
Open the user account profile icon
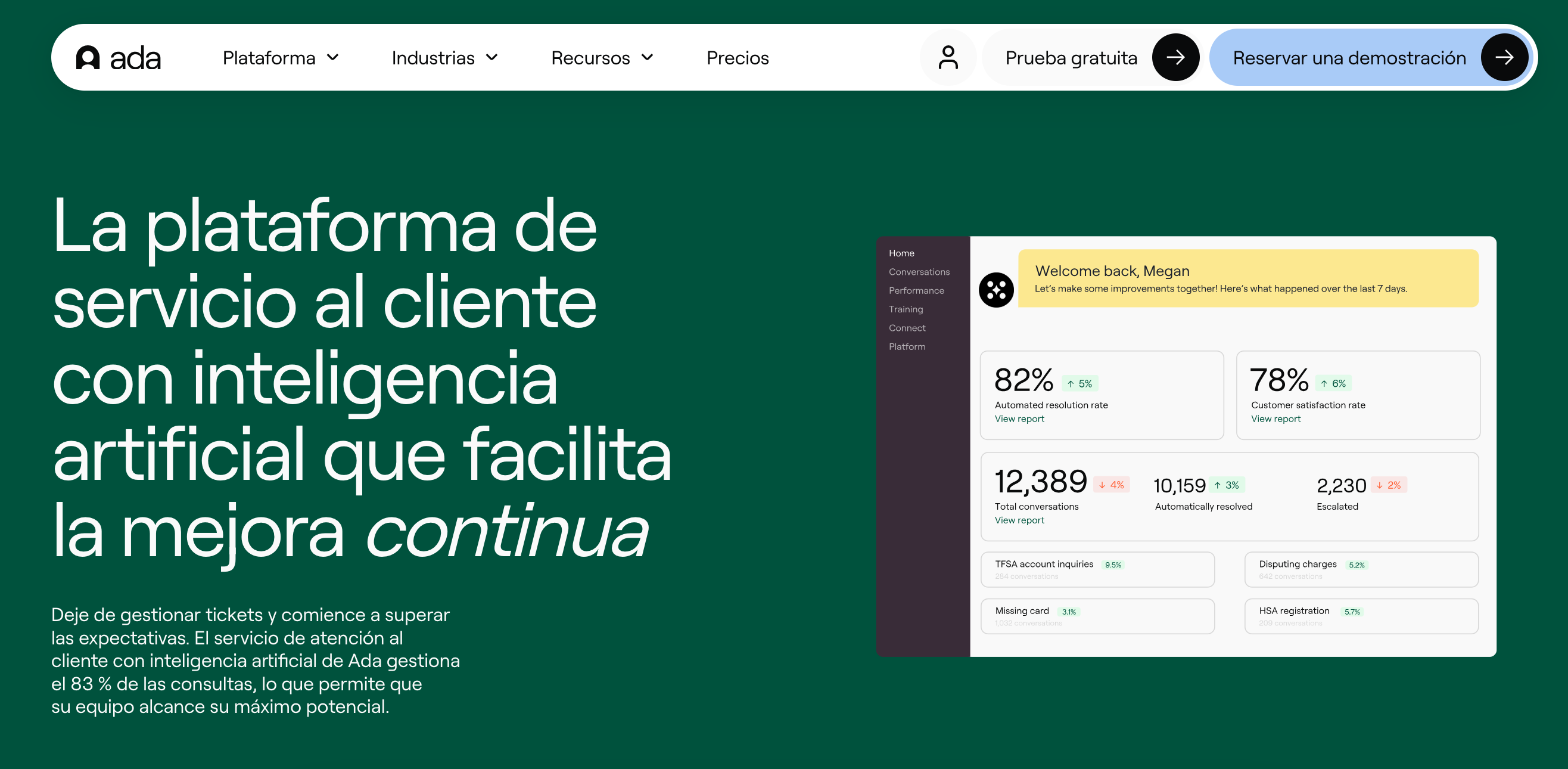[948, 58]
